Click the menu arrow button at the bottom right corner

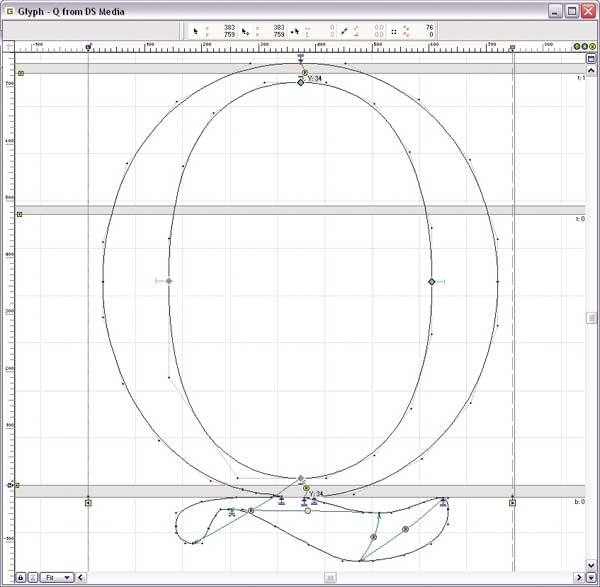(591, 577)
